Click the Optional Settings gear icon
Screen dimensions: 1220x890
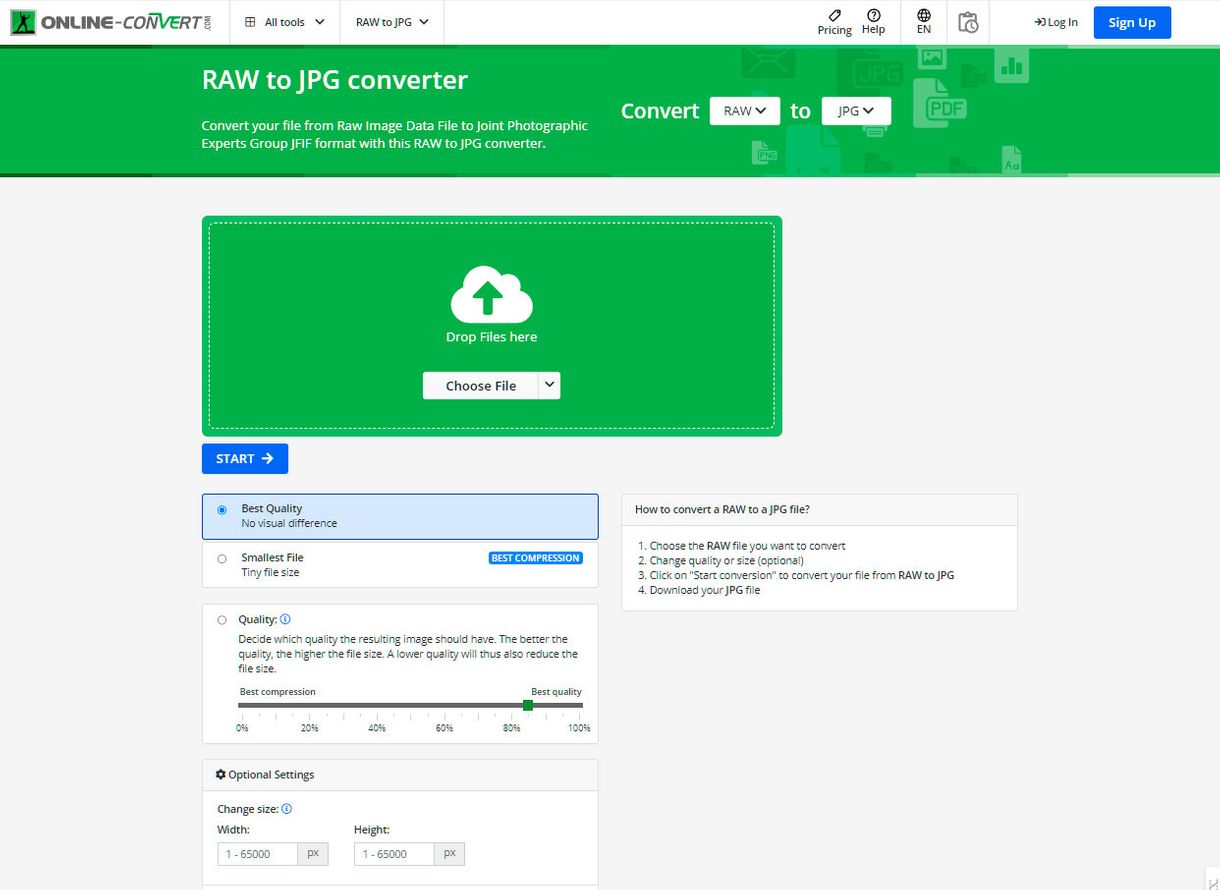[220, 774]
